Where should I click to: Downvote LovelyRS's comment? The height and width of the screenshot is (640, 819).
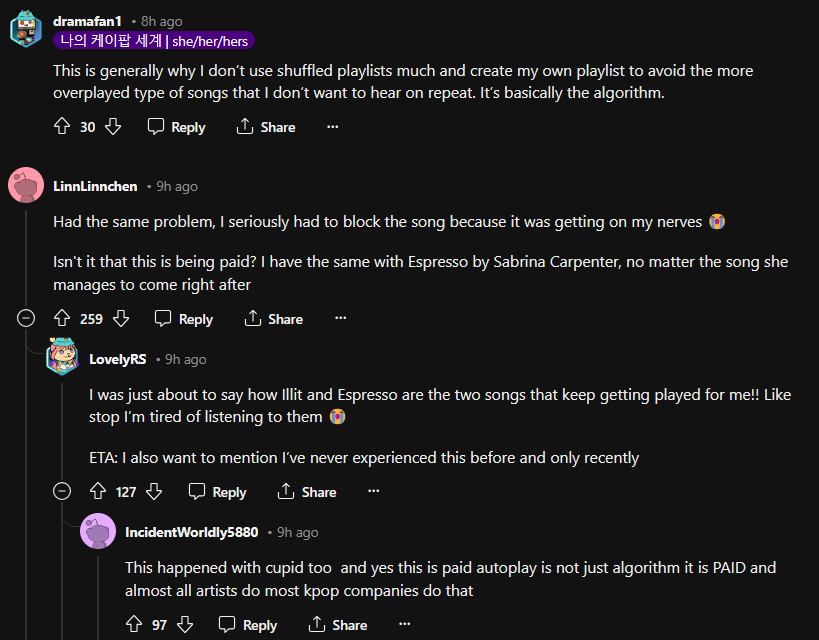click(x=154, y=492)
